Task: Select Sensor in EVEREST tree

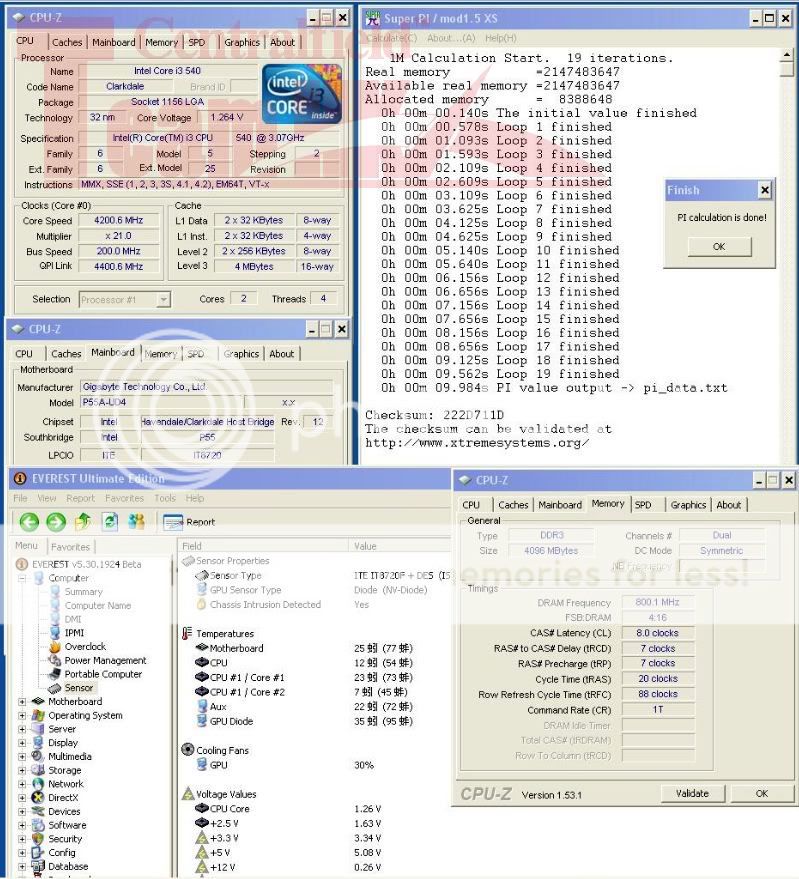Action: point(78,688)
